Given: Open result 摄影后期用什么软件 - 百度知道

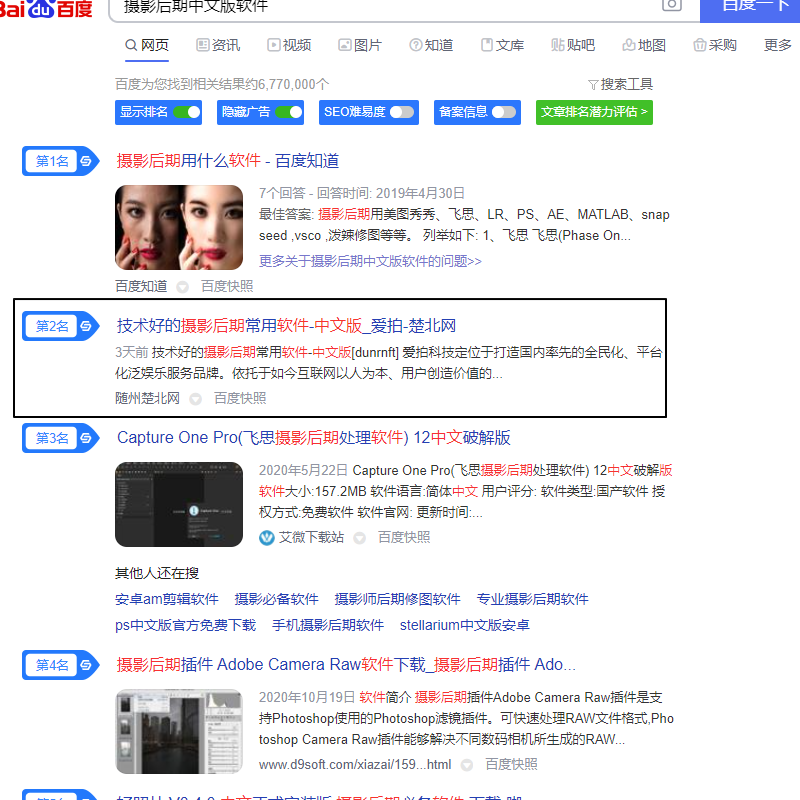Looking at the screenshot, I should [228, 161].
